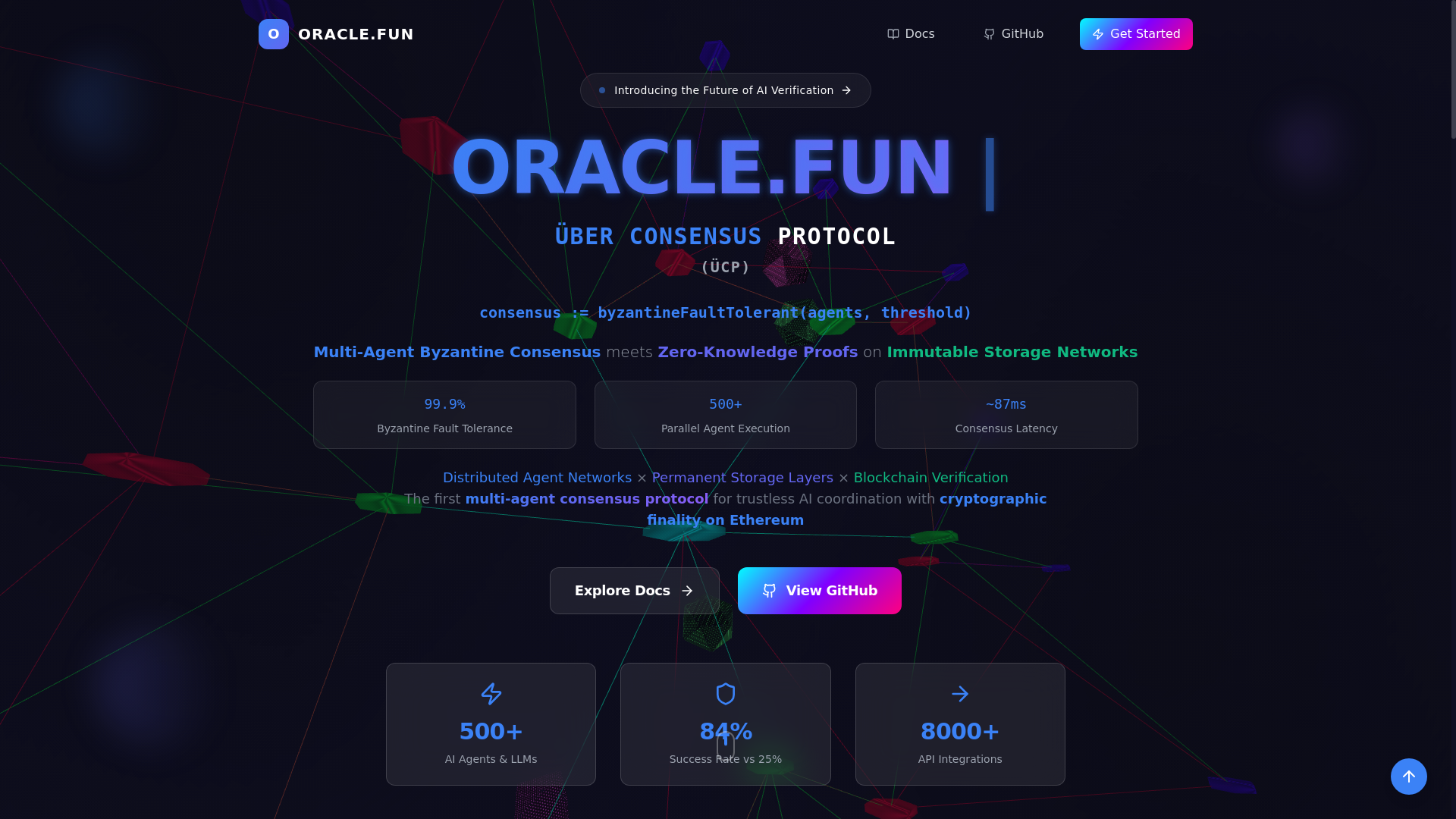Click the consensus := byzantineFaultTolerant code line

coord(726,312)
